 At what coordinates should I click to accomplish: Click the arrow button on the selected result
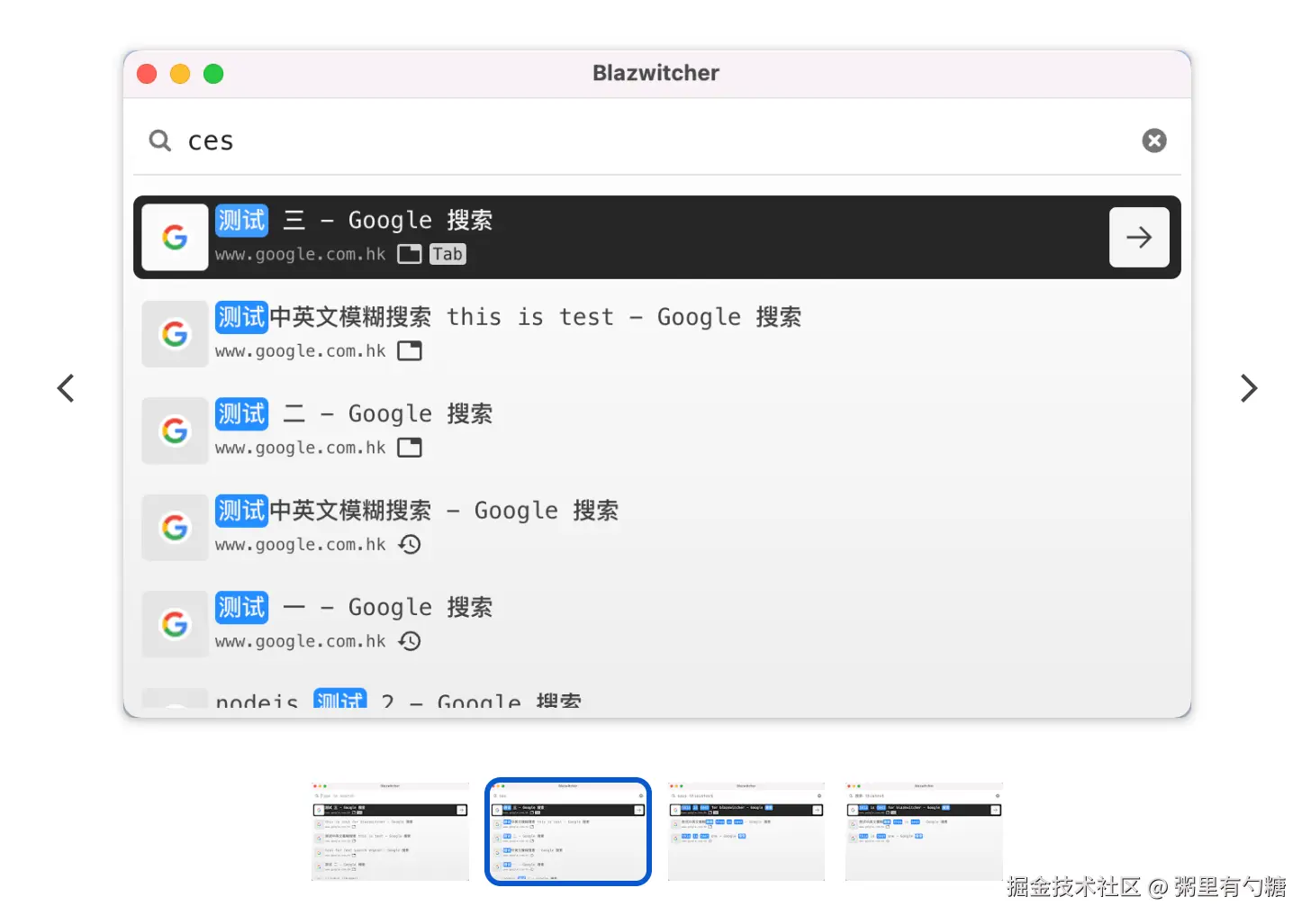pos(1139,238)
